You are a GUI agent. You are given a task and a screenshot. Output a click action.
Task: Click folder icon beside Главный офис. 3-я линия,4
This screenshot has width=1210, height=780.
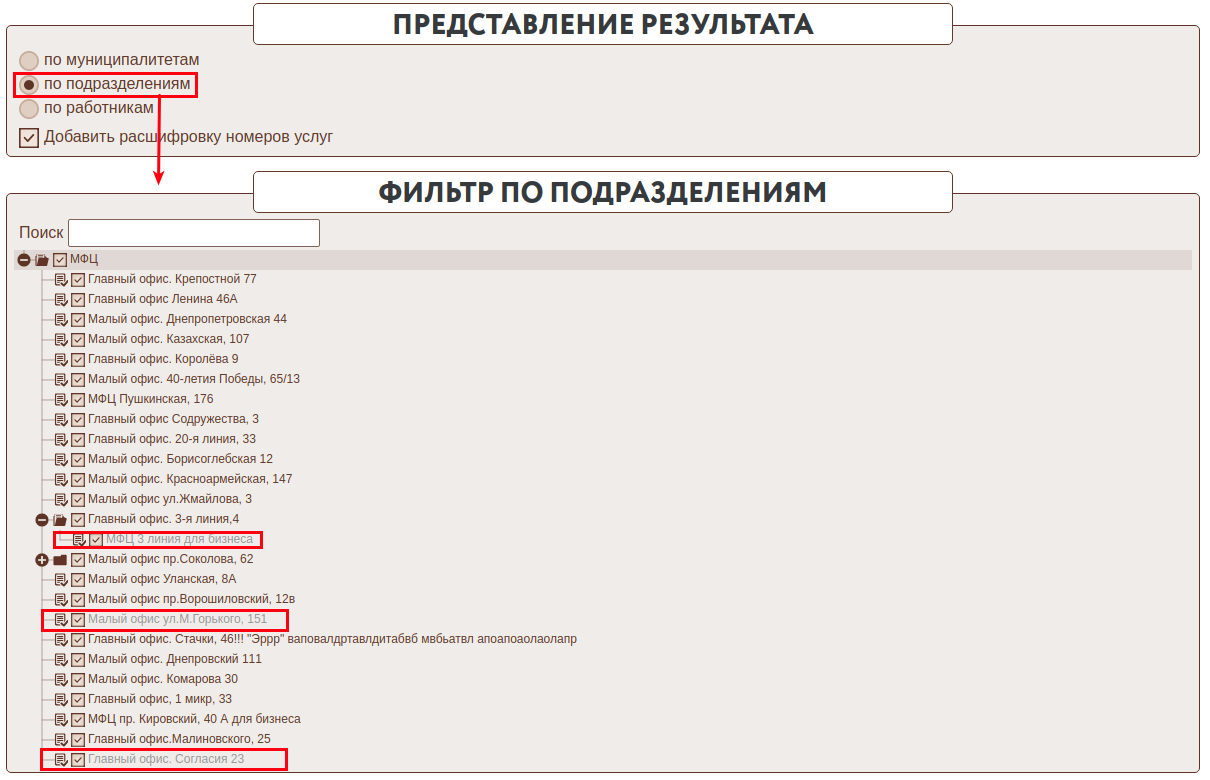60,520
